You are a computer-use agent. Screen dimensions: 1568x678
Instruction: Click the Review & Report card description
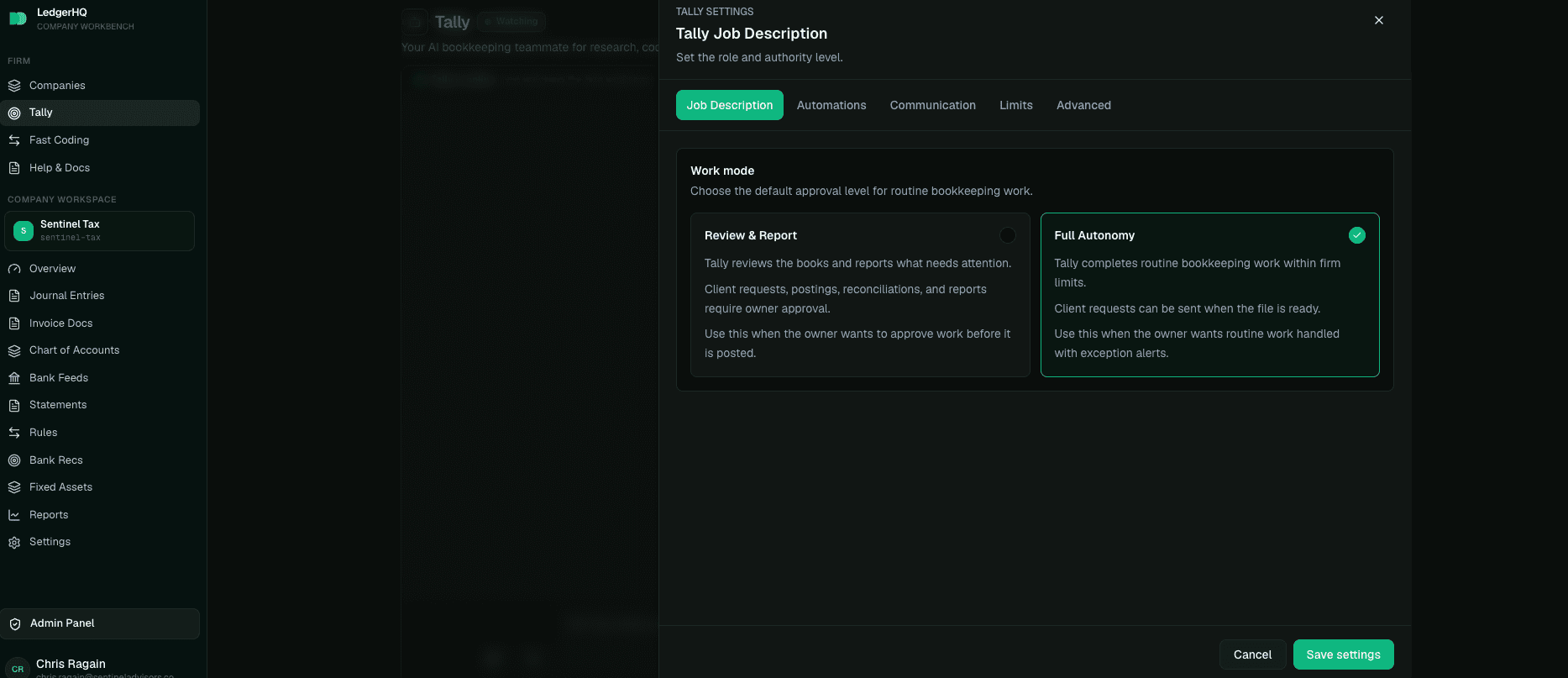[x=858, y=307]
